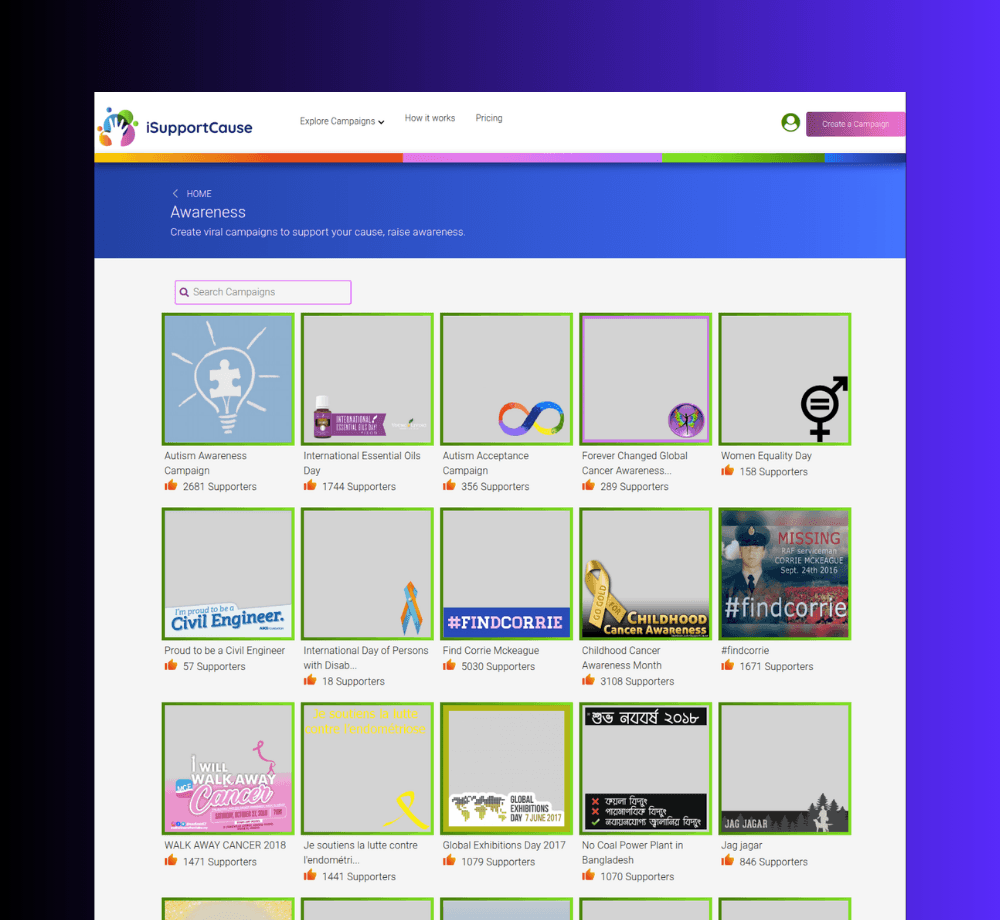The height and width of the screenshot is (920, 1000).
Task: Click the 'Awareness' page heading
Action: (208, 212)
